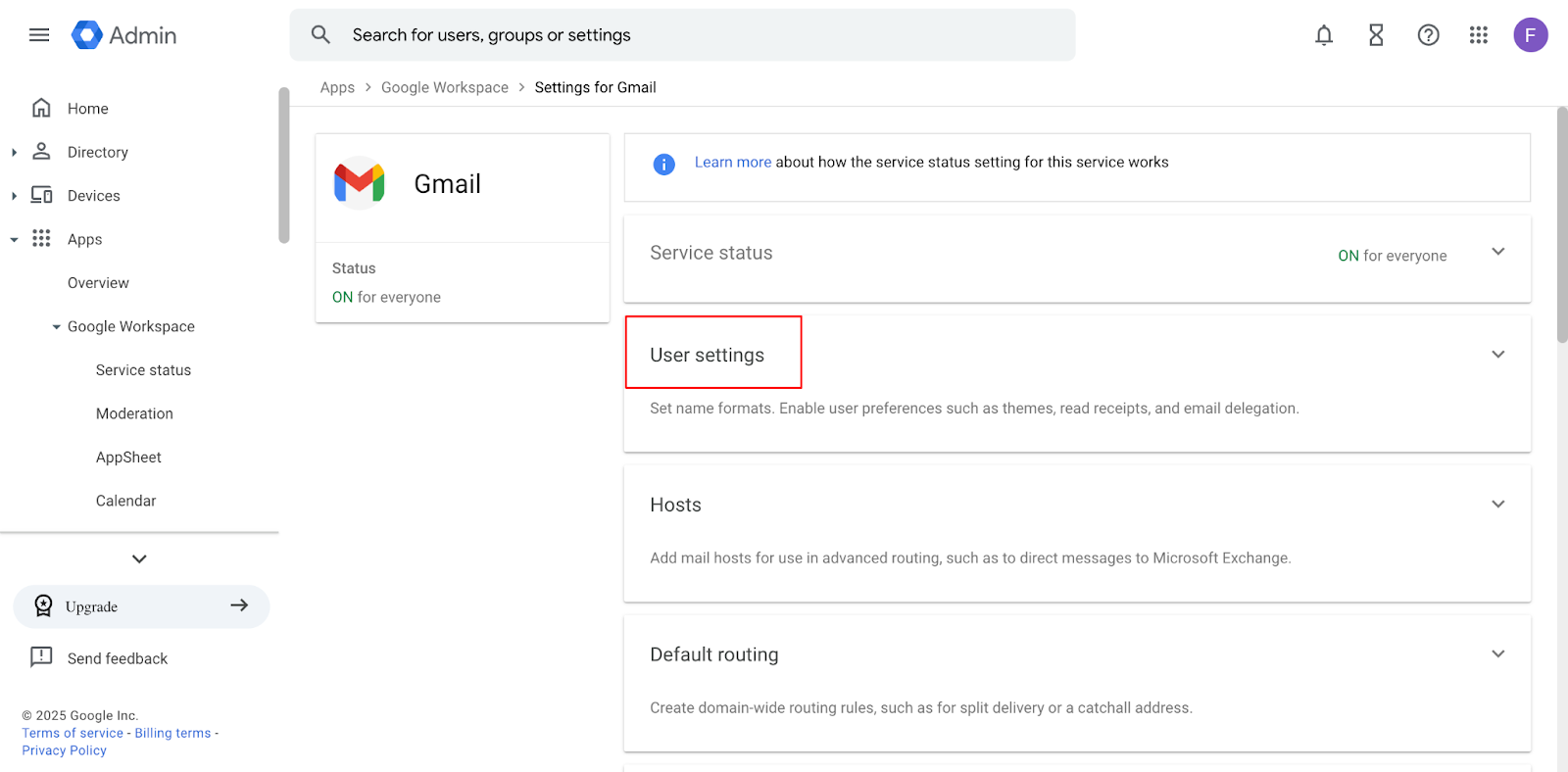Click the Upgrade button
1568x772 pixels.
coord(141,606)
